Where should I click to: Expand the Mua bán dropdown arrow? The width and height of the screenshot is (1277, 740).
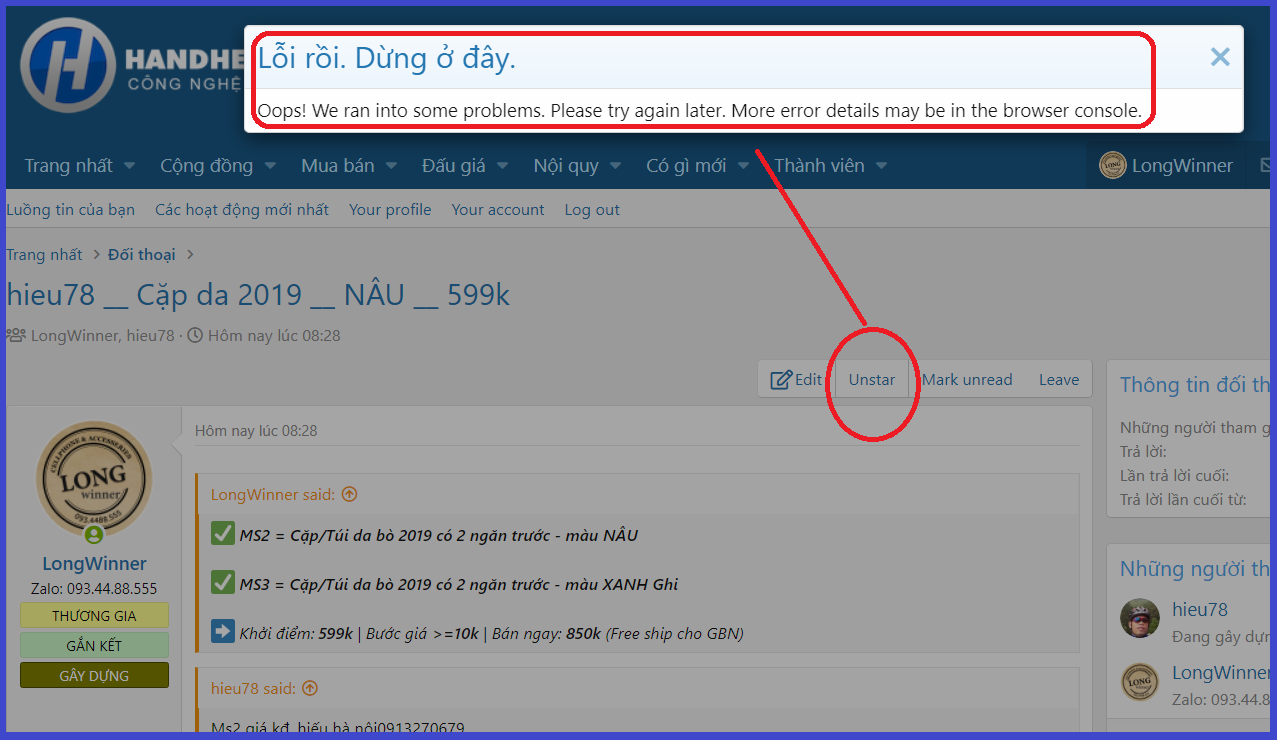point(390,166)
